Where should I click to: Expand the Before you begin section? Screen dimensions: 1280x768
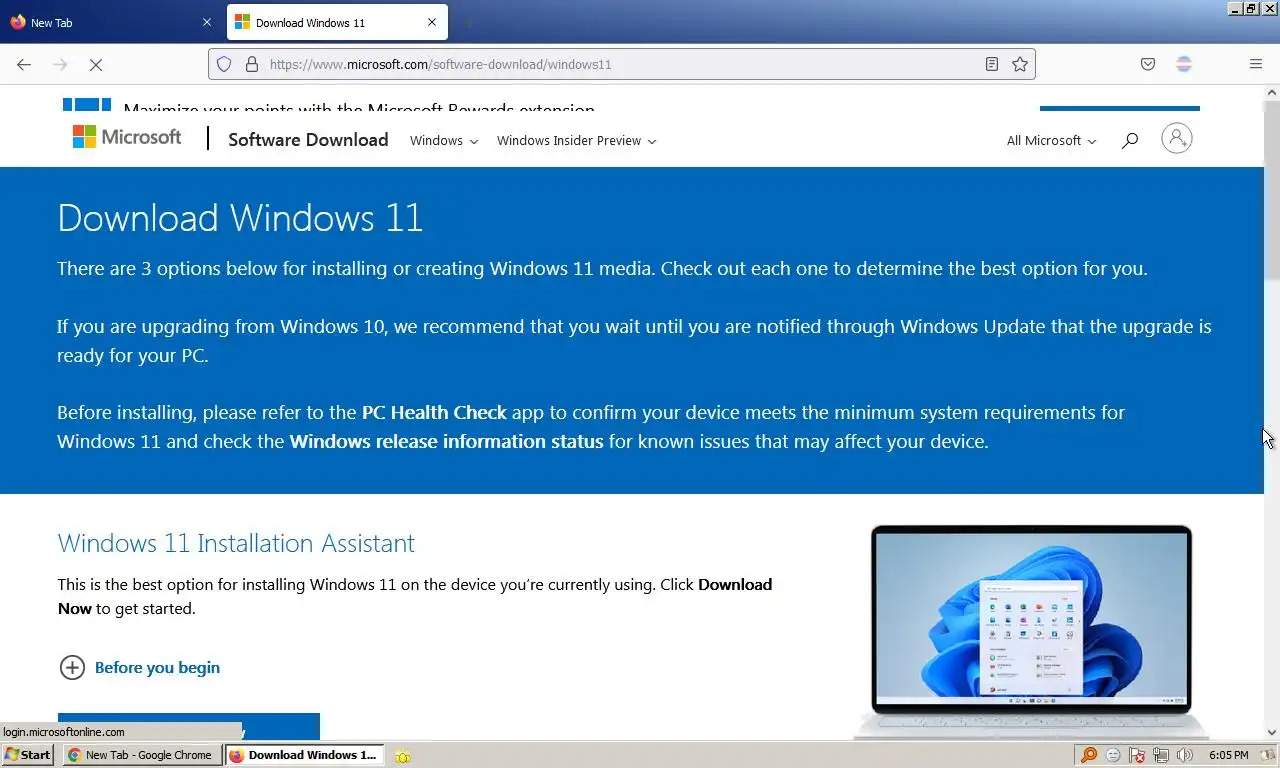coord(140,667)
